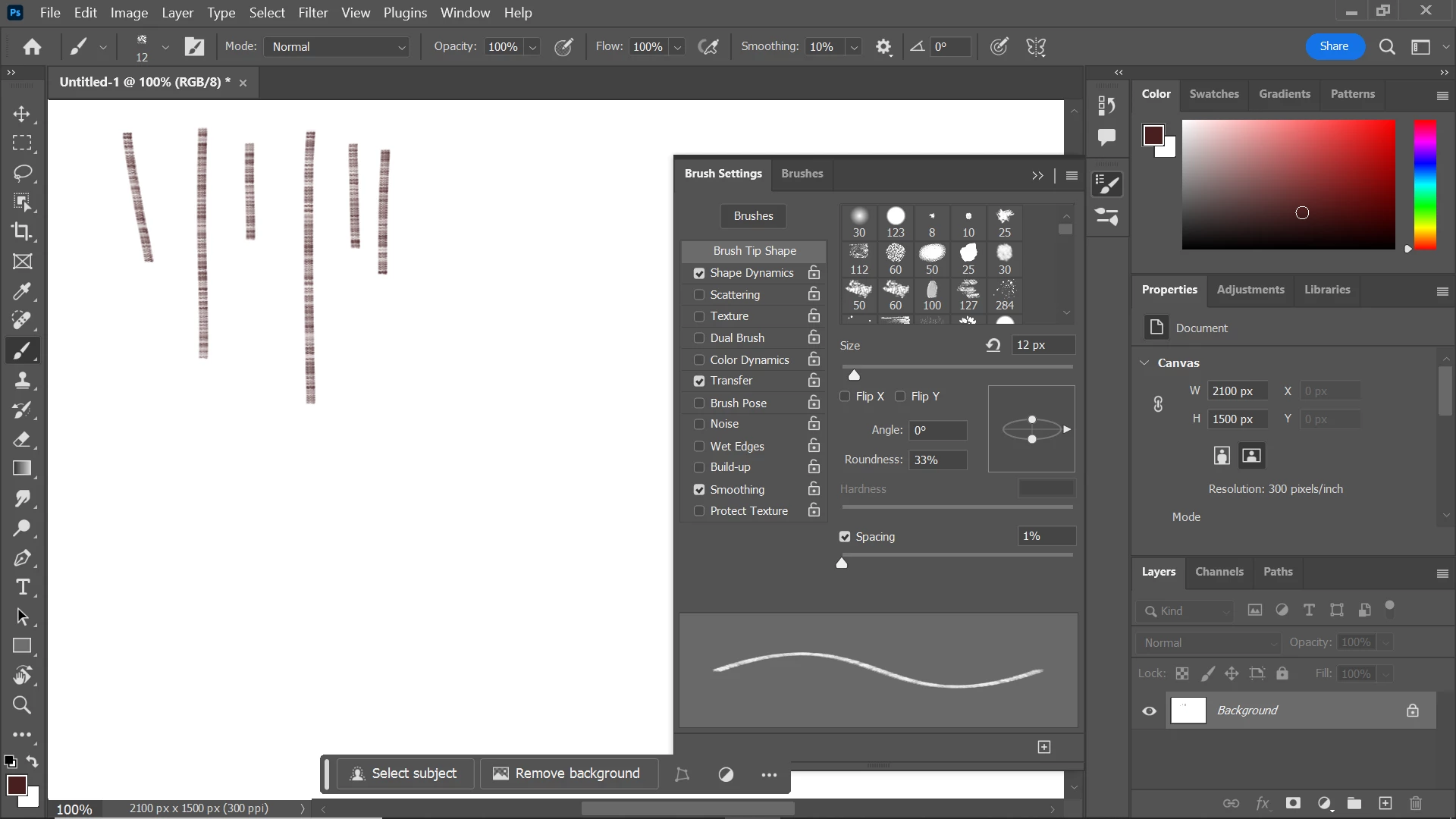This screenshot has width=1456, height=819.
Task: Disable the Transfer checkbox
Action: [699, 381]
